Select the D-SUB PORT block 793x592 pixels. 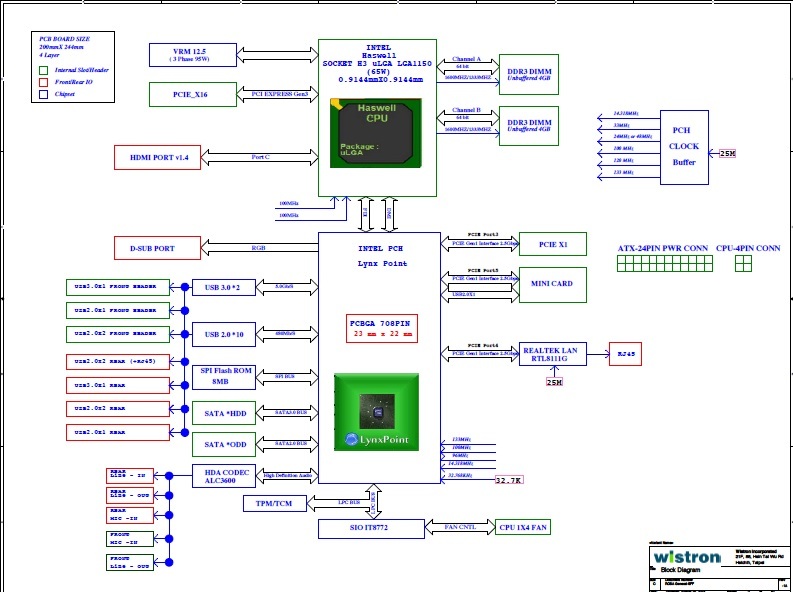tap(157, 248)
